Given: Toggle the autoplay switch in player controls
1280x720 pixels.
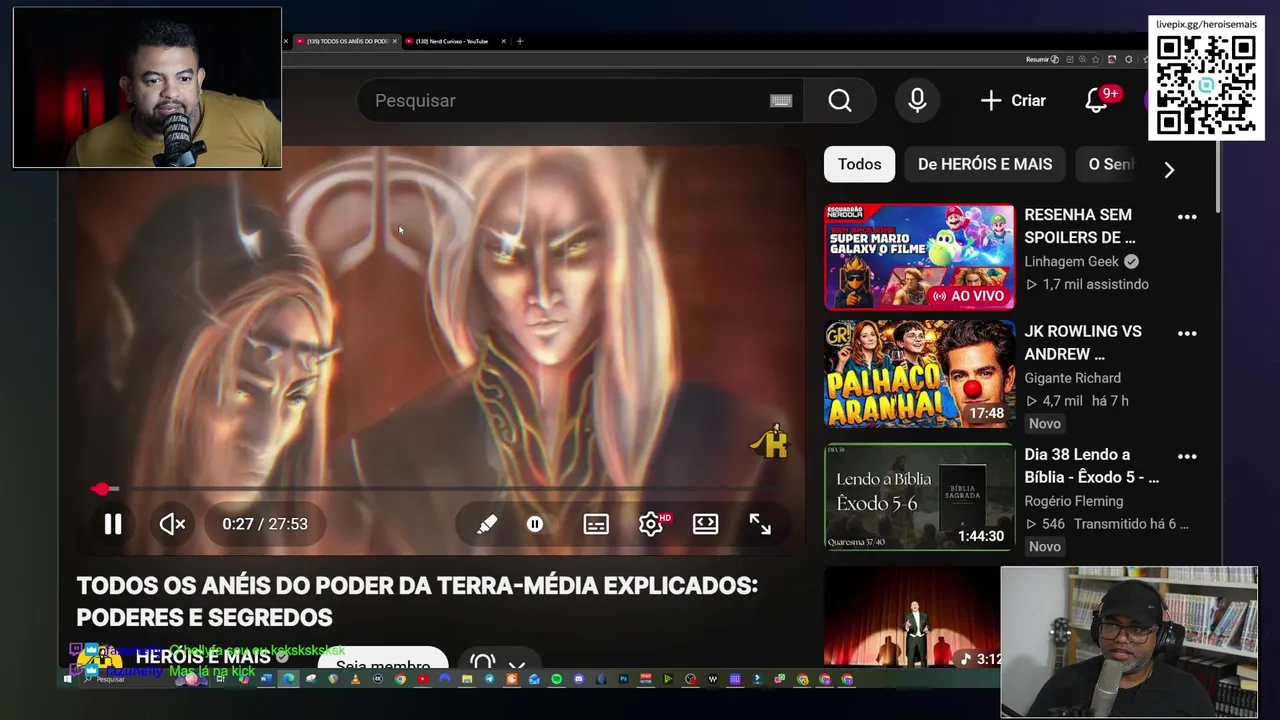Looking at the screenshot, I should [535, 524].
